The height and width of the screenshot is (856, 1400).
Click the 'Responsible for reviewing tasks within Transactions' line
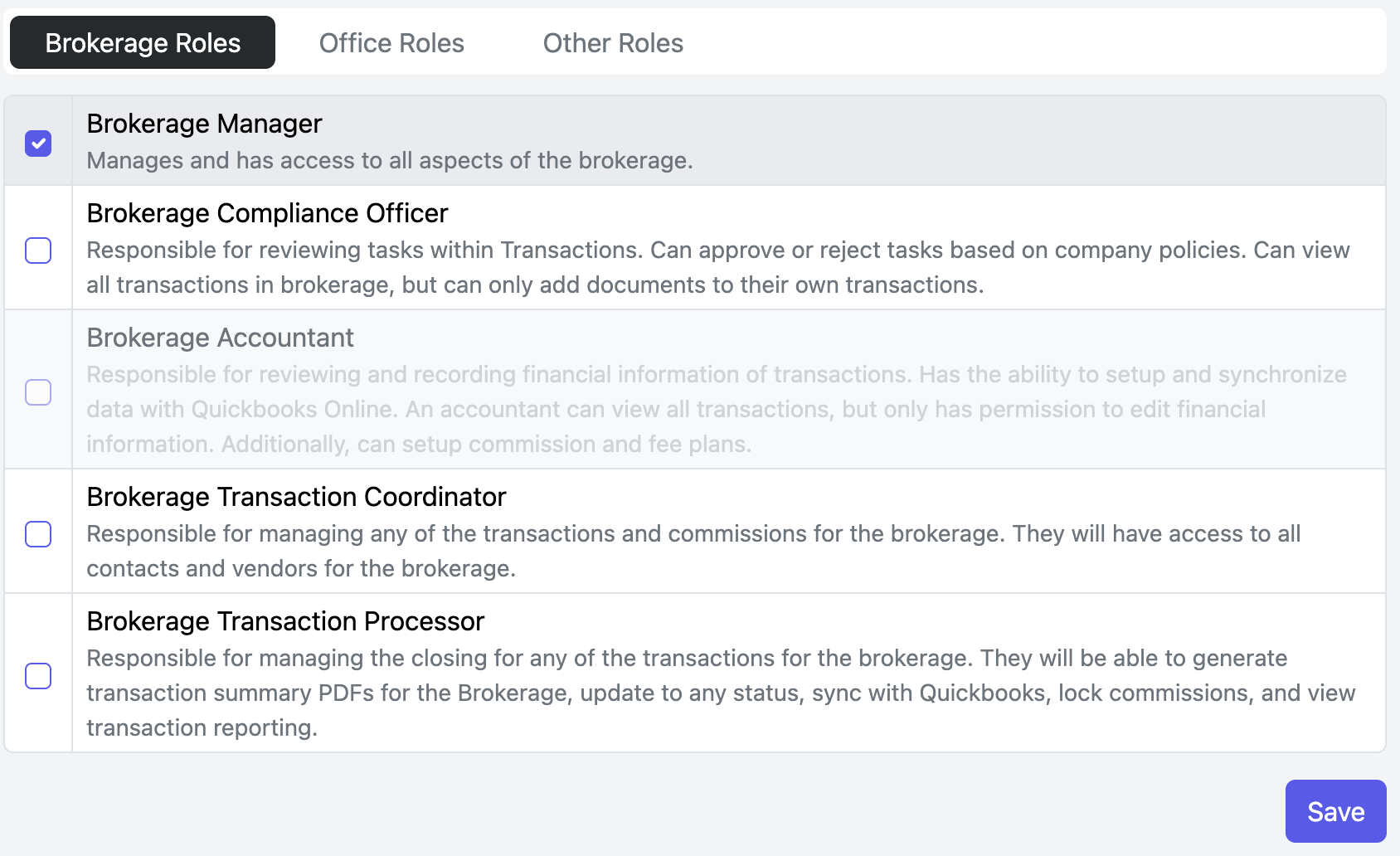click(718, 250)
